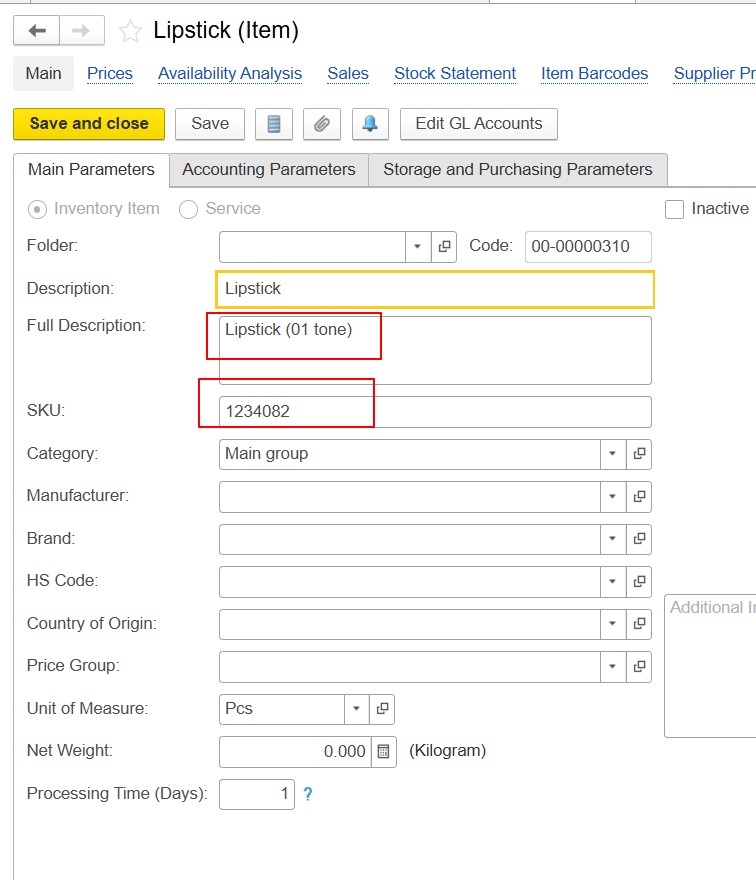Expand the Price Group dropdown arrow
The height and width of the screenshot is (880, 756).
pyautogui.click(x=612, y=666)
